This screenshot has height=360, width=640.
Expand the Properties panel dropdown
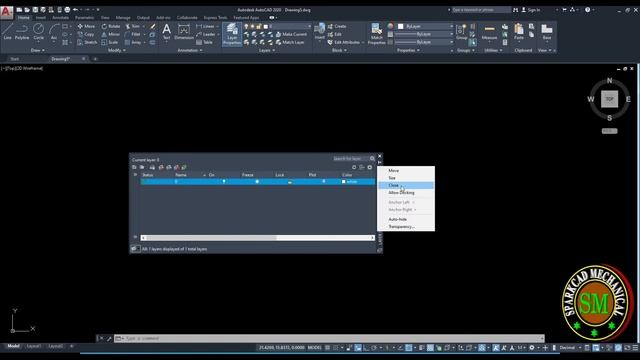click(409, 50)
